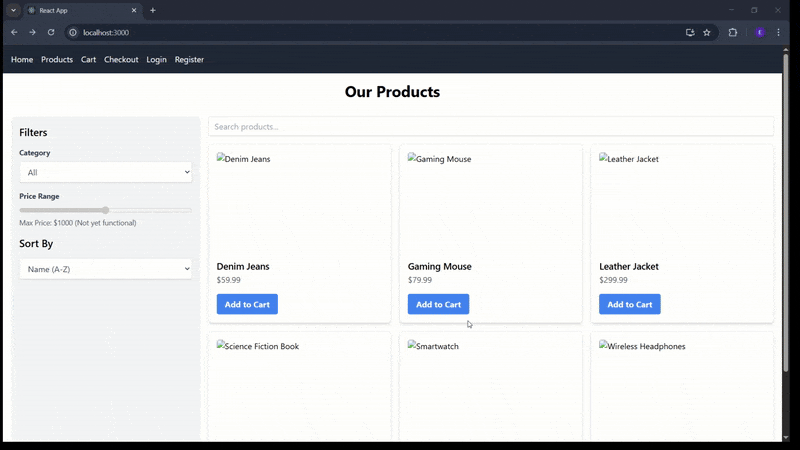The width and height of the screenshot is (800, 450).
Task: Adjust the Price Range slider handle
Action: pyautogui.click(x=106, y=210)
